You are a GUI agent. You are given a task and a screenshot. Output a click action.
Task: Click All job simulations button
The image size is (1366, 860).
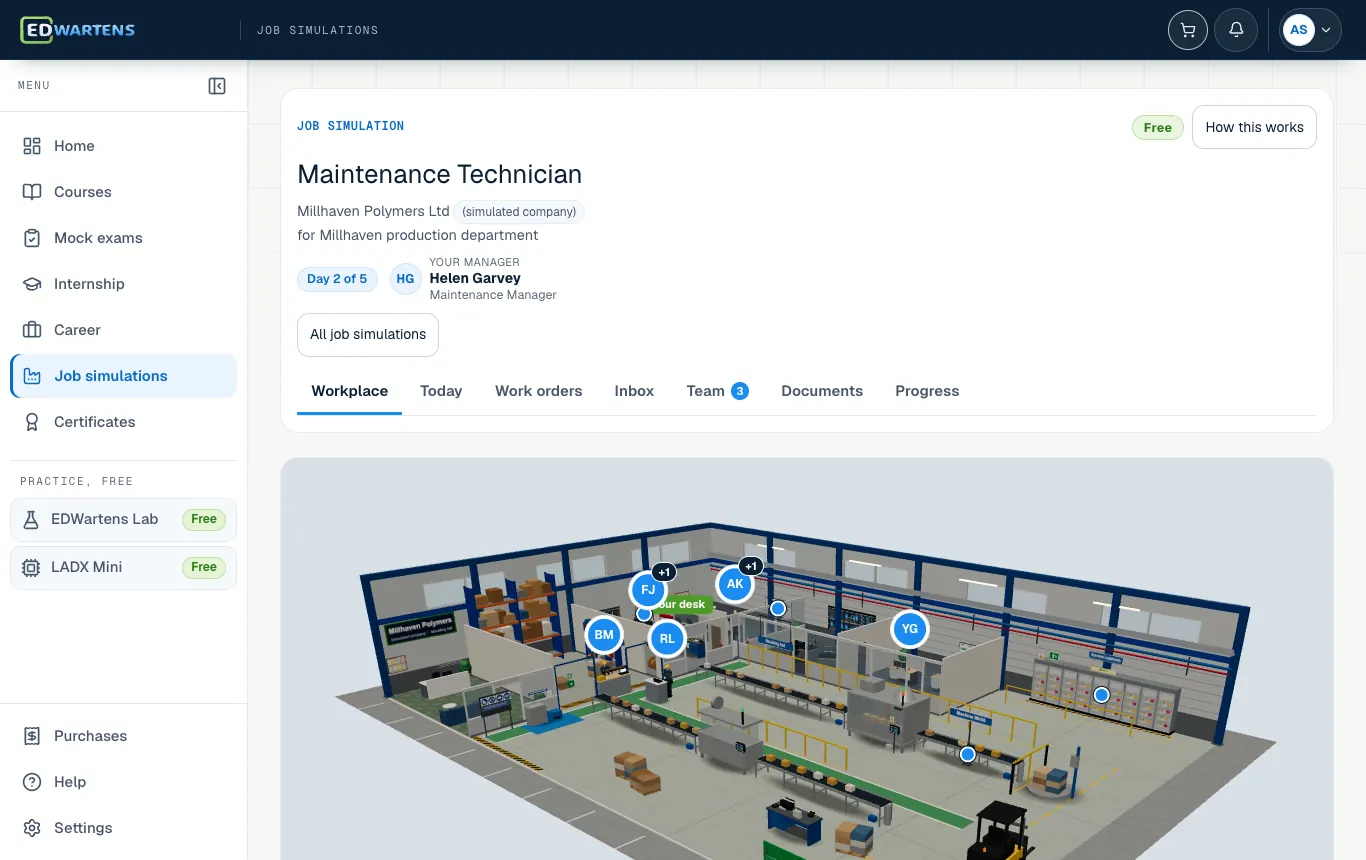[x=368, y=335]
